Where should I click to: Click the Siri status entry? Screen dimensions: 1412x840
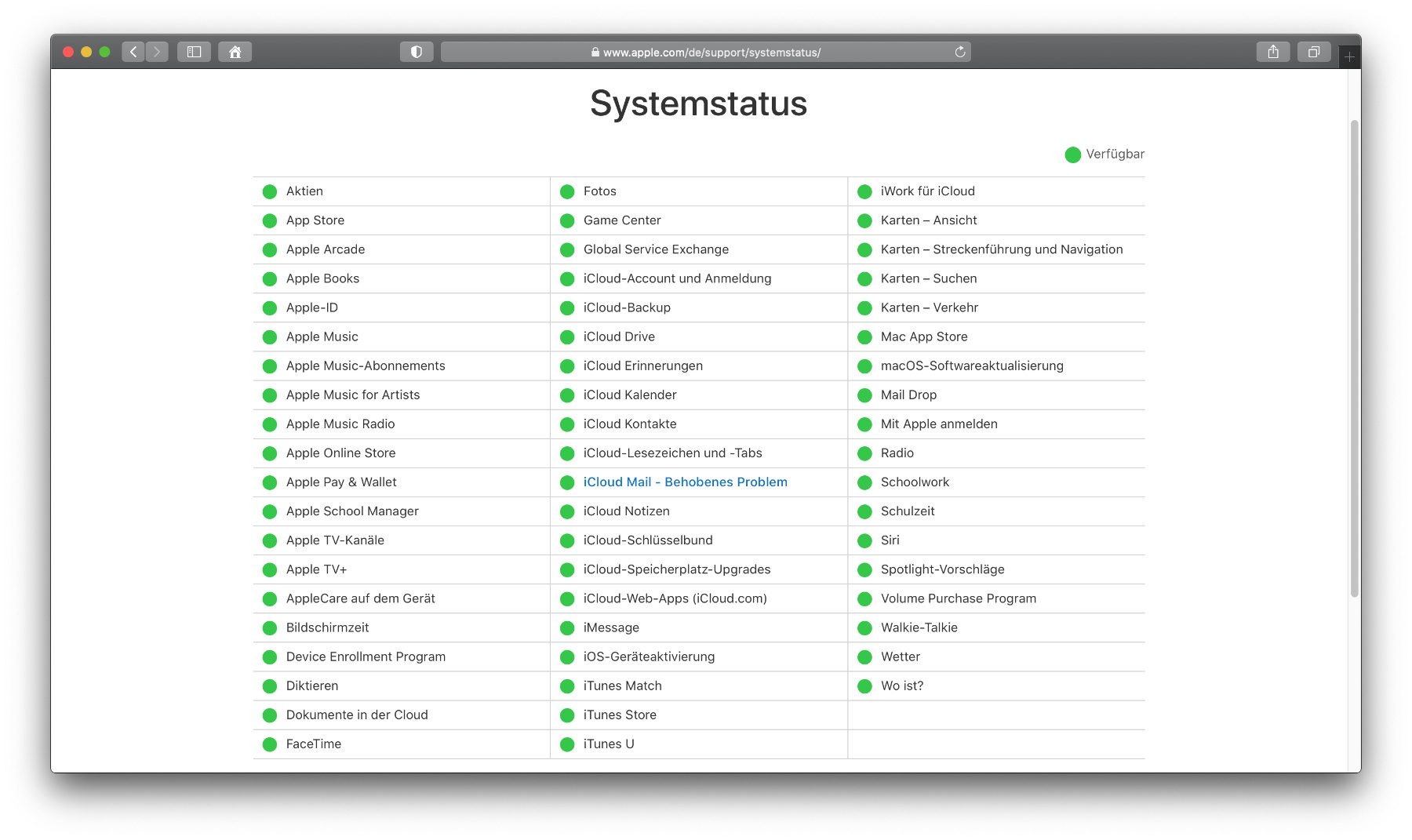890,540
